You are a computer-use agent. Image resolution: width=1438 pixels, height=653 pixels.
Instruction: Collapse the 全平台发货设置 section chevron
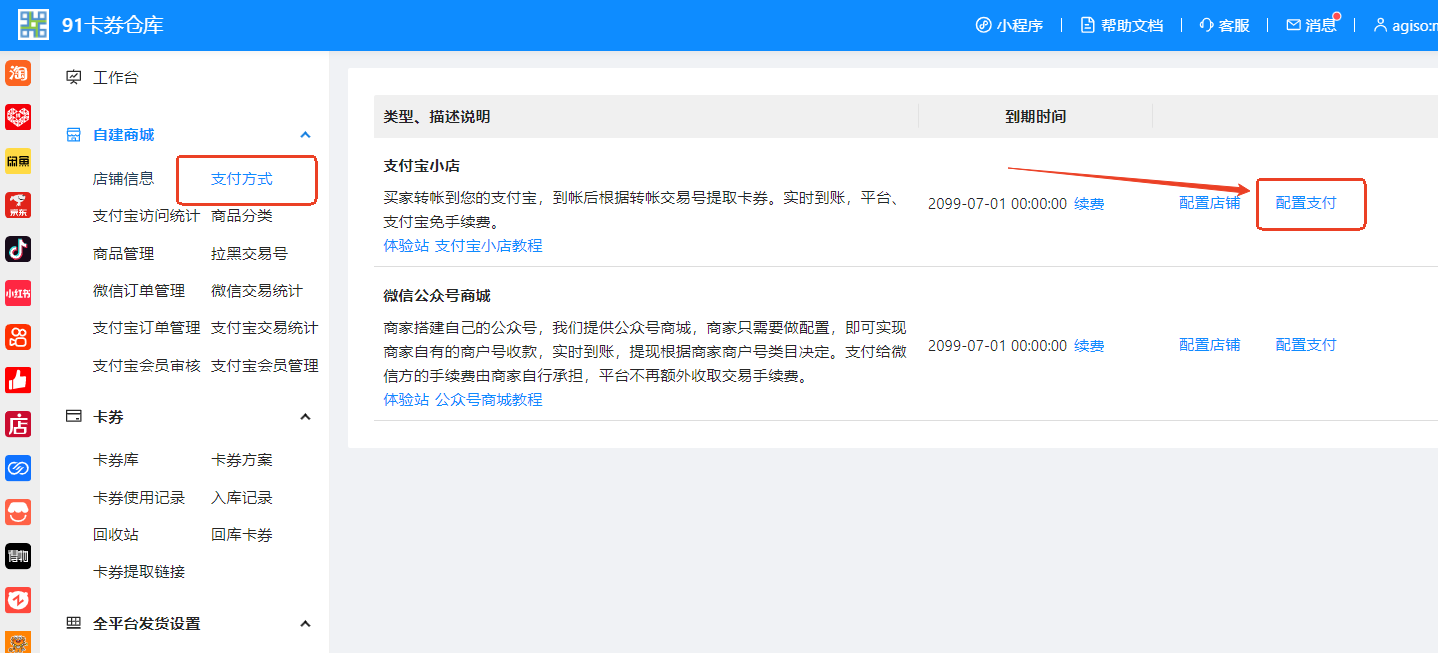tap(306, 624)
